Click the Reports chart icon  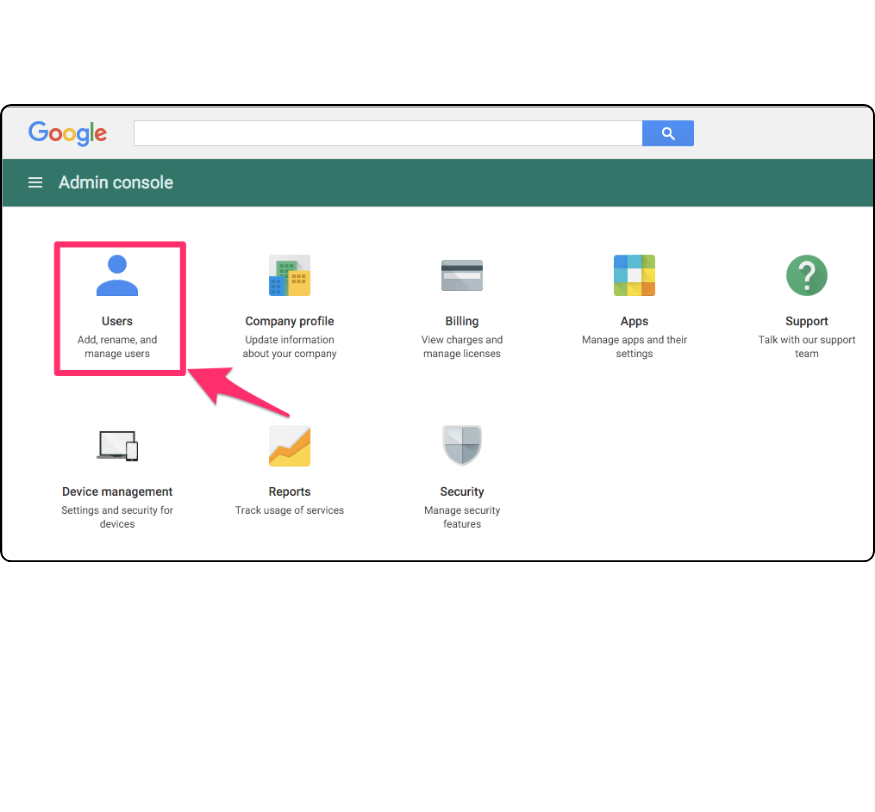coord(289,446)
